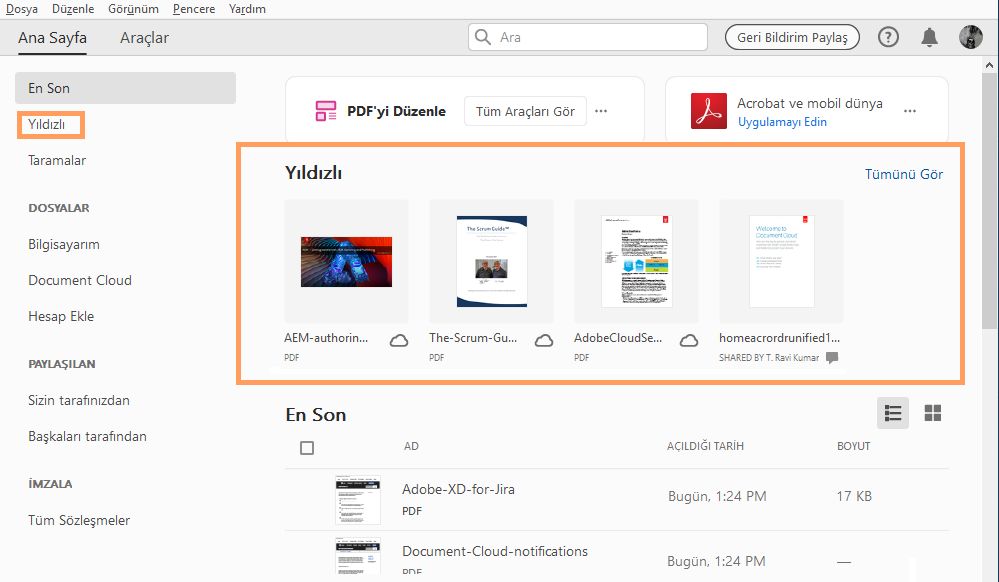
Task: Open the Dosya menu
Action: 22,9
